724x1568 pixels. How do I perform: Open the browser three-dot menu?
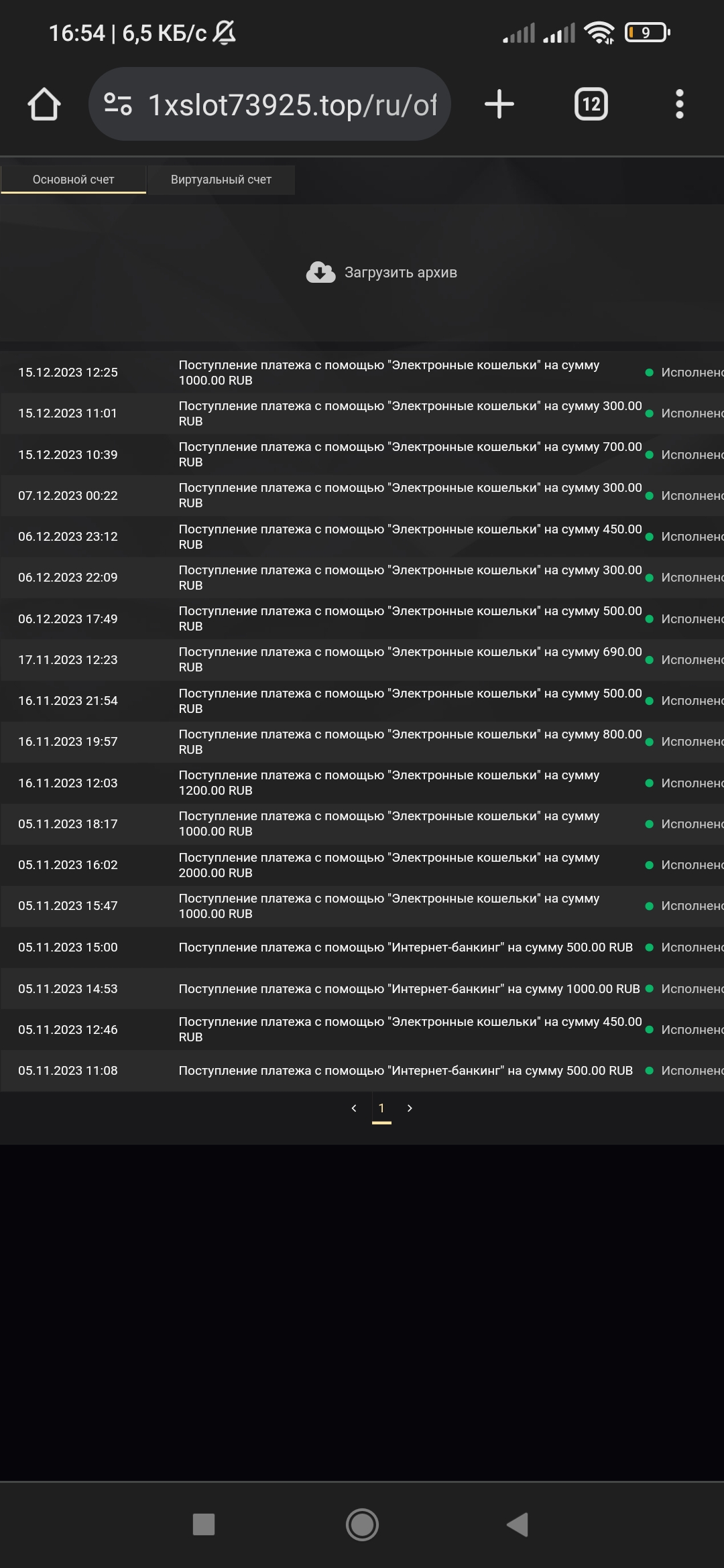pos(680,104)
